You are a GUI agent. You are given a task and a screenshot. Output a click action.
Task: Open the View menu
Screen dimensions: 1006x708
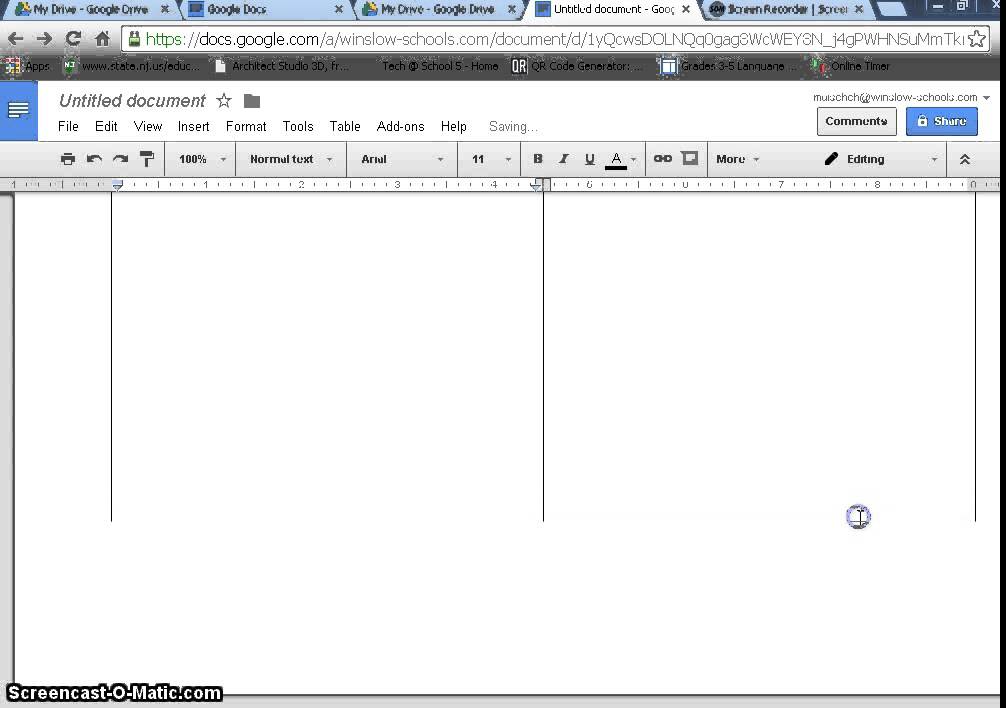(148, 126)
